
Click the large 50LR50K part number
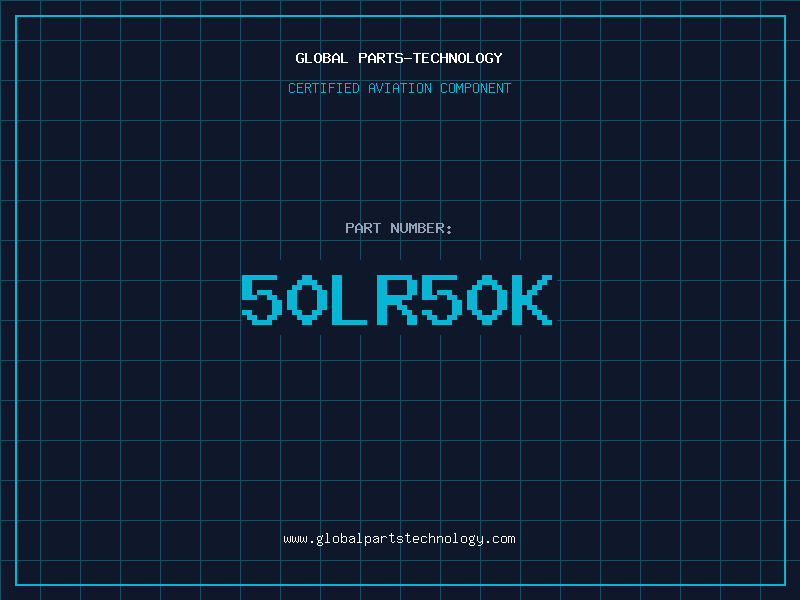(x=397, y=300)
